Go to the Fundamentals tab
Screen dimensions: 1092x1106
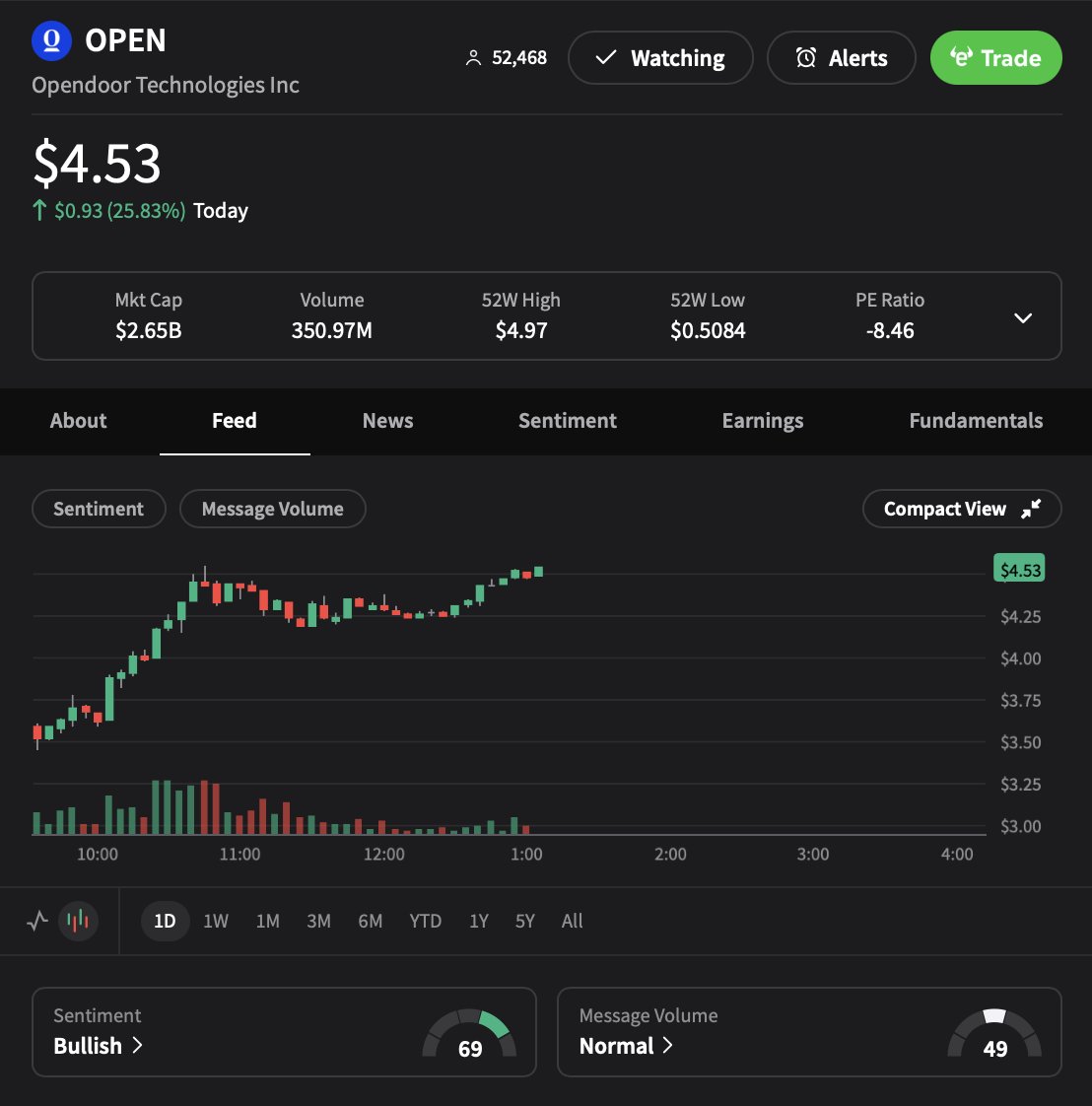pyautogui.click(x=976, y=420)
